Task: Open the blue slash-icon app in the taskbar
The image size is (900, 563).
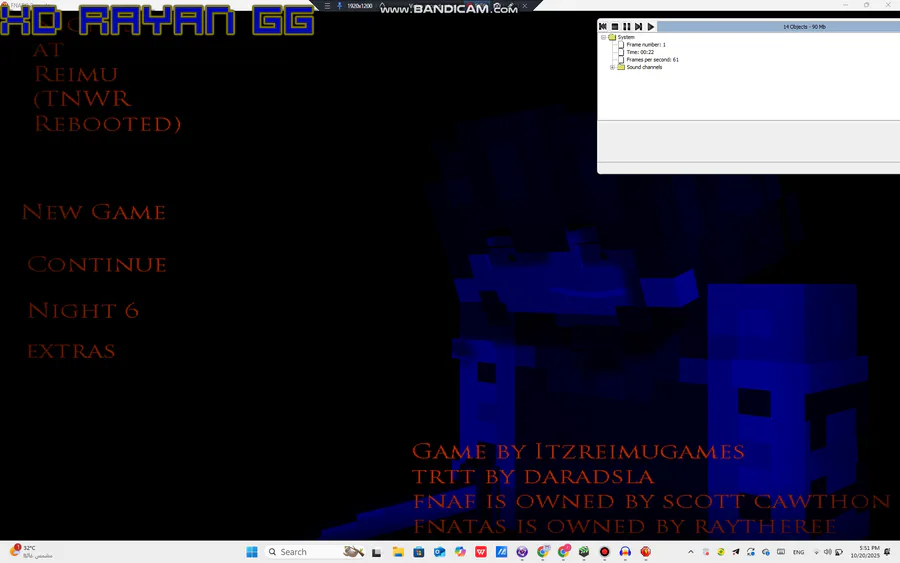Action: tap(501, 552)
